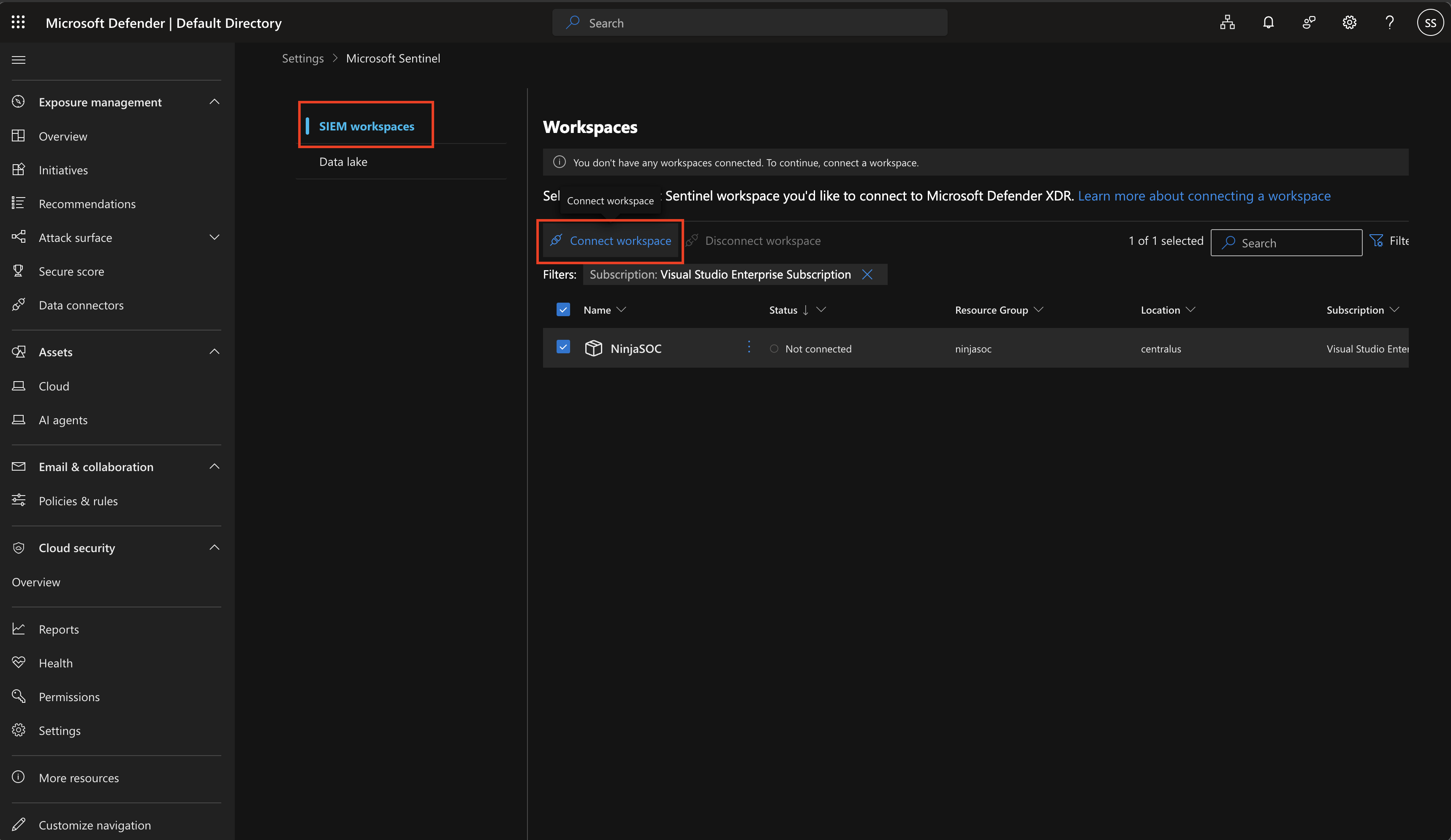Open Settings in the left navigation
This screenshot has height=840, width=1451.
point(59,731)
